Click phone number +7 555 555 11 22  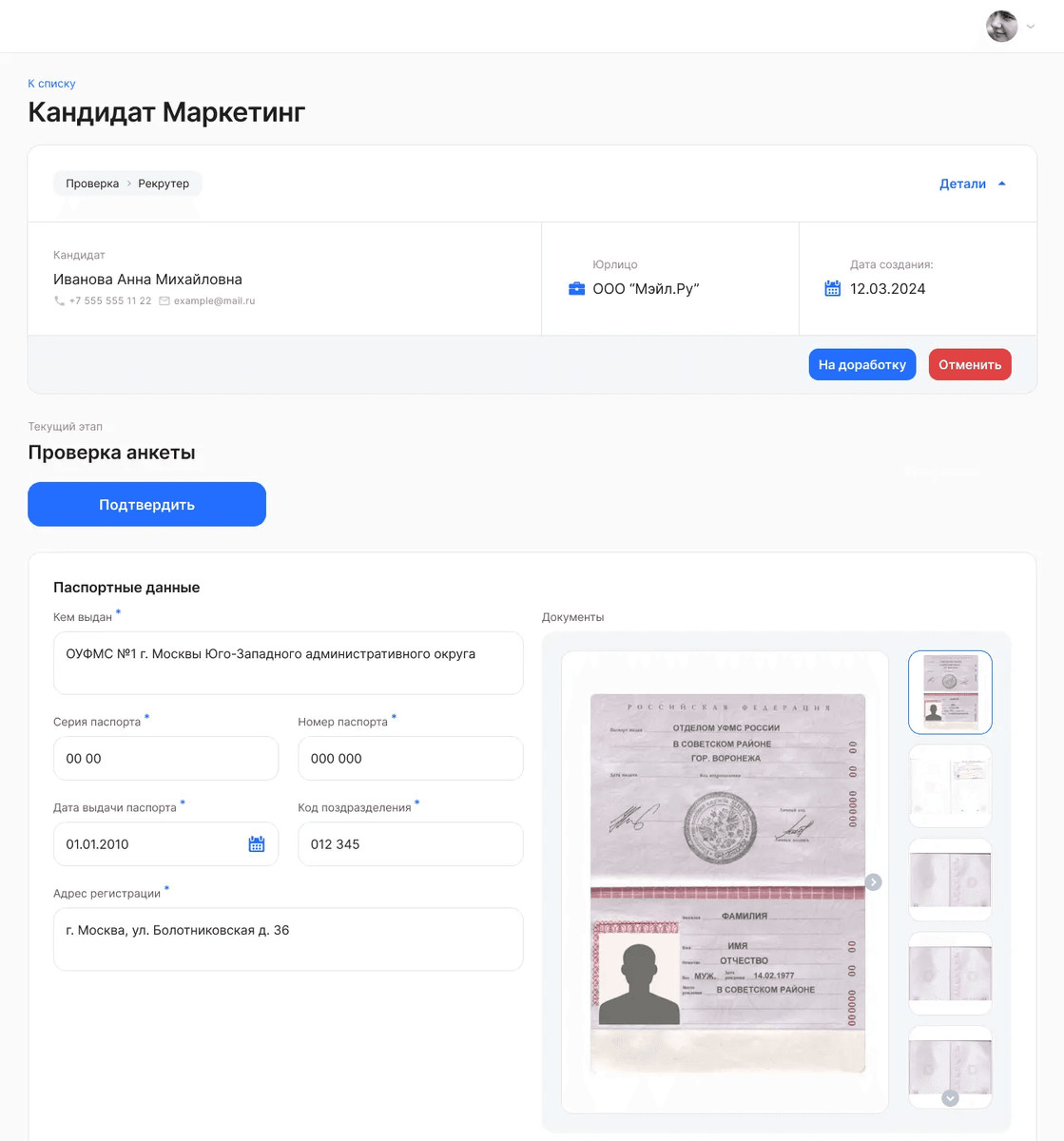click(x=110, y=300)
